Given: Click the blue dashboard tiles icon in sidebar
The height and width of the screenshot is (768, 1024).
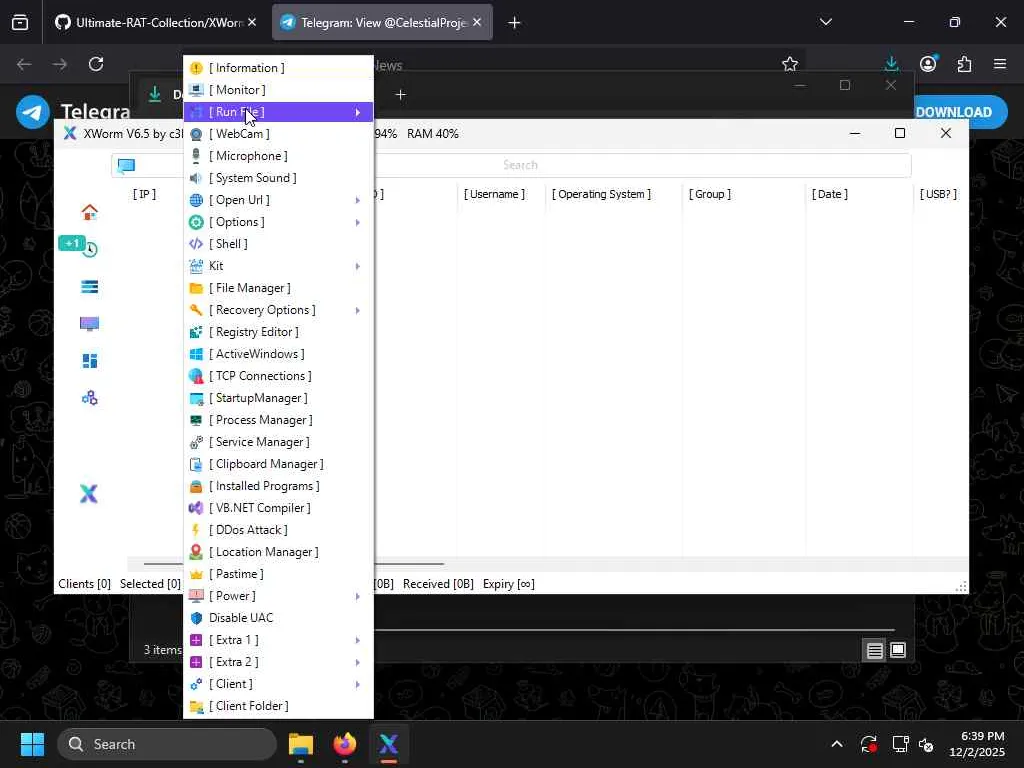Looking at the screenshot, I should tap(89, 361).
